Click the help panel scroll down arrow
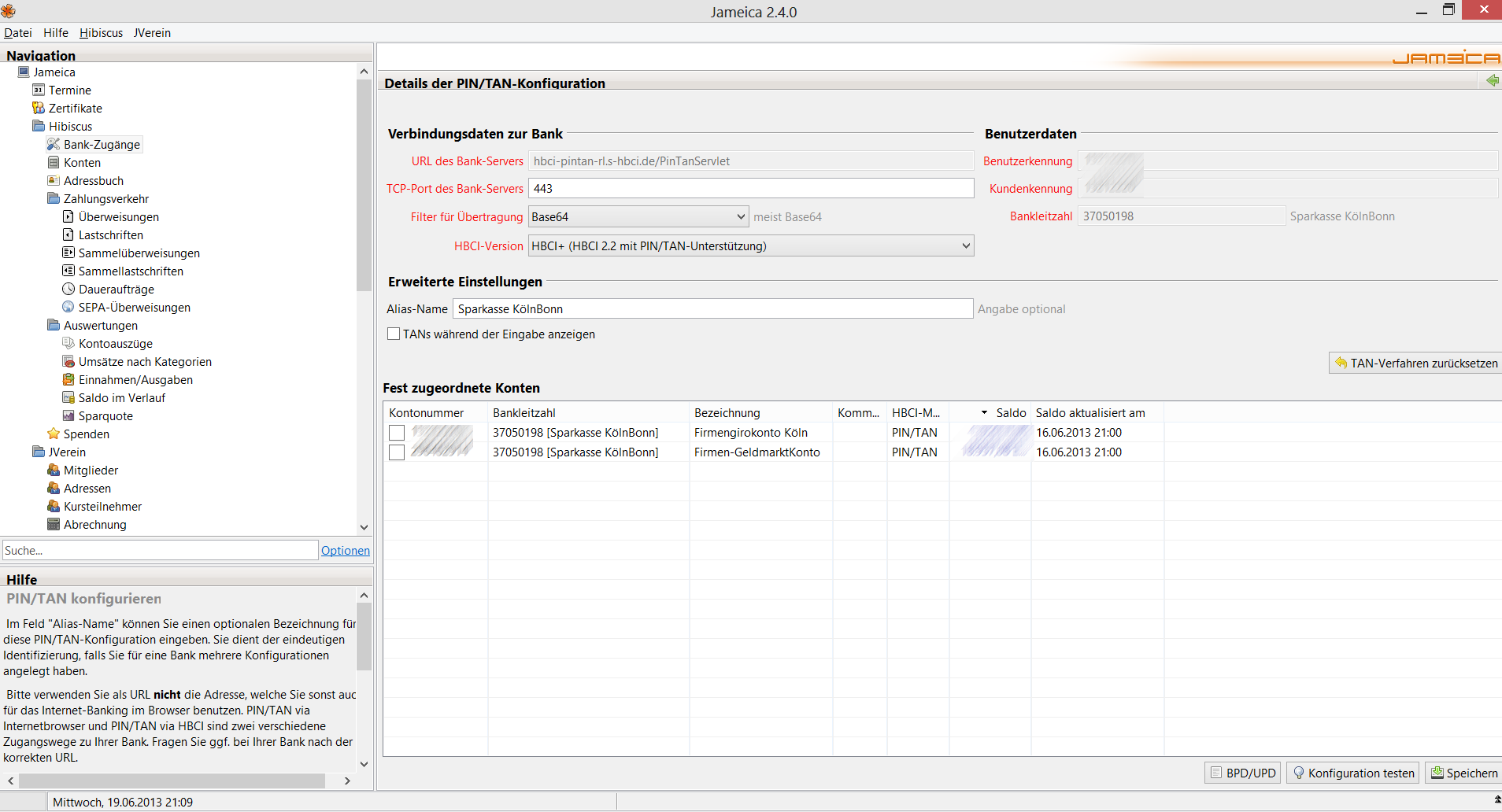Image resolution: width=1502 pixels, height=812 pixels. pyautogui.click(x=364, y=763)
